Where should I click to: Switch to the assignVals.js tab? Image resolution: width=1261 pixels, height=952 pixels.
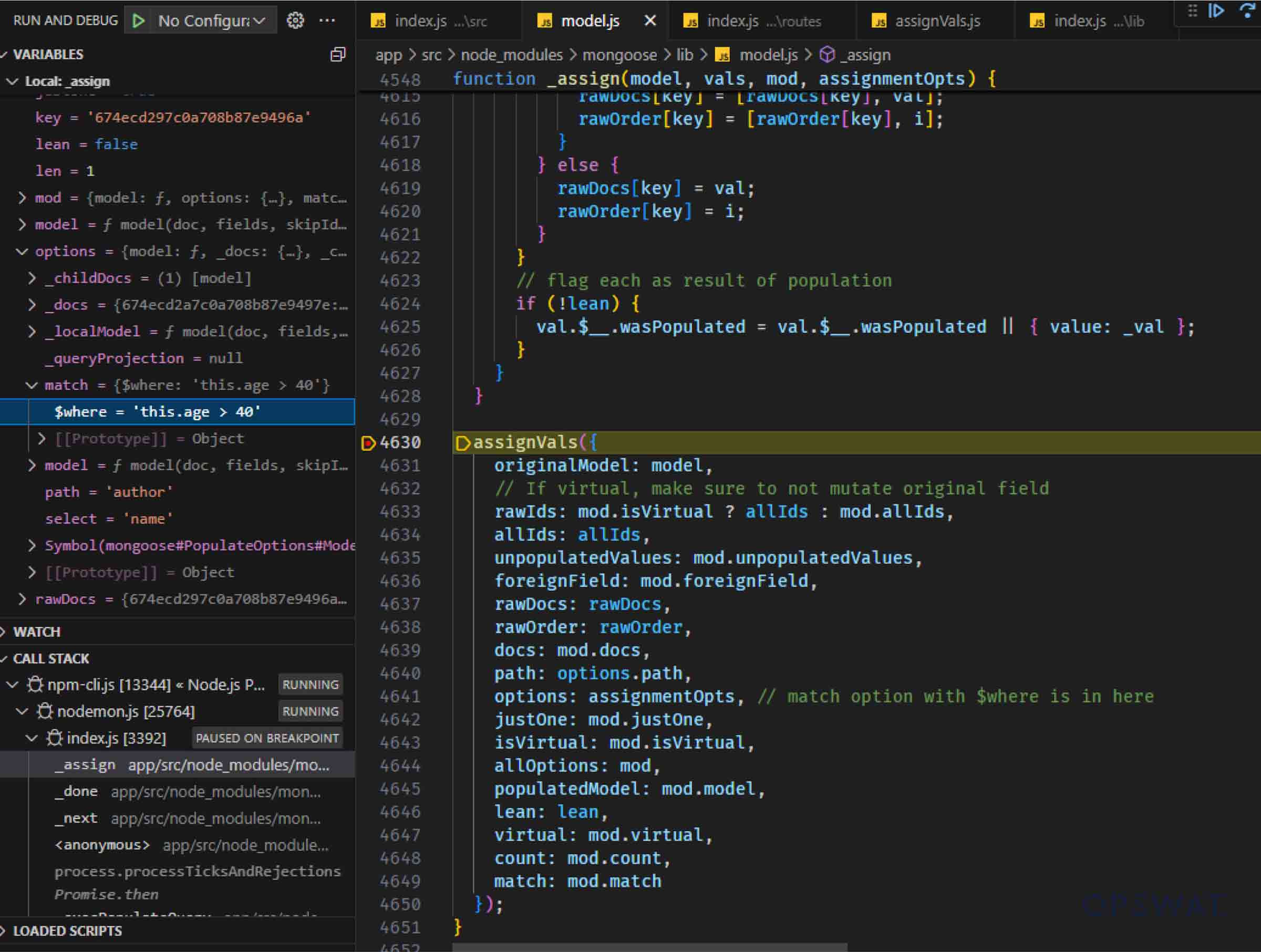coord(937,21)
